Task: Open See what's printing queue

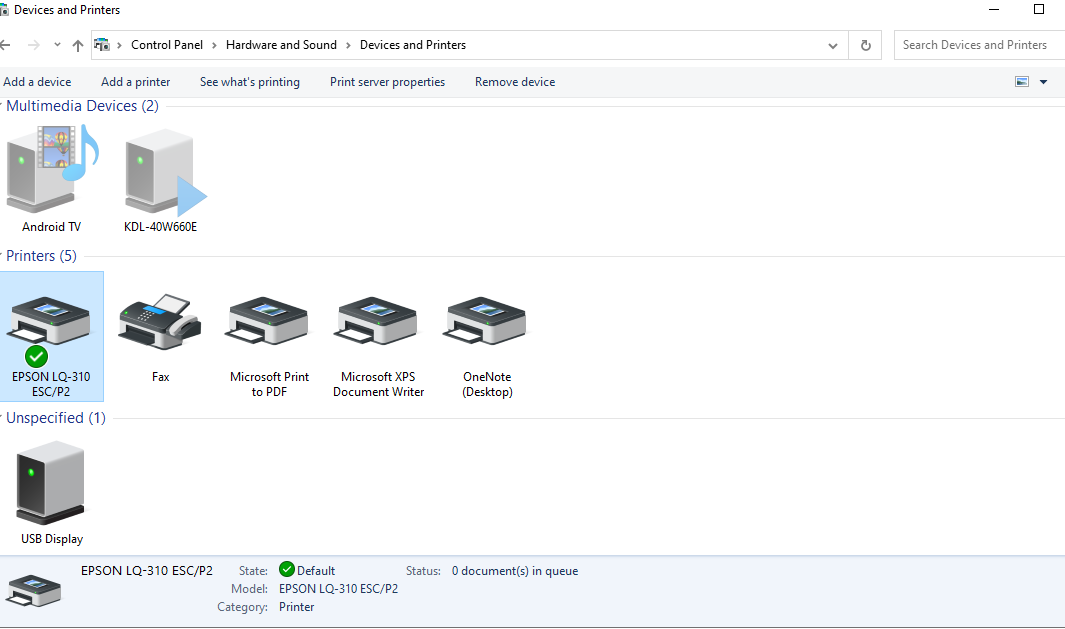Action: click(x=249, y=82)
